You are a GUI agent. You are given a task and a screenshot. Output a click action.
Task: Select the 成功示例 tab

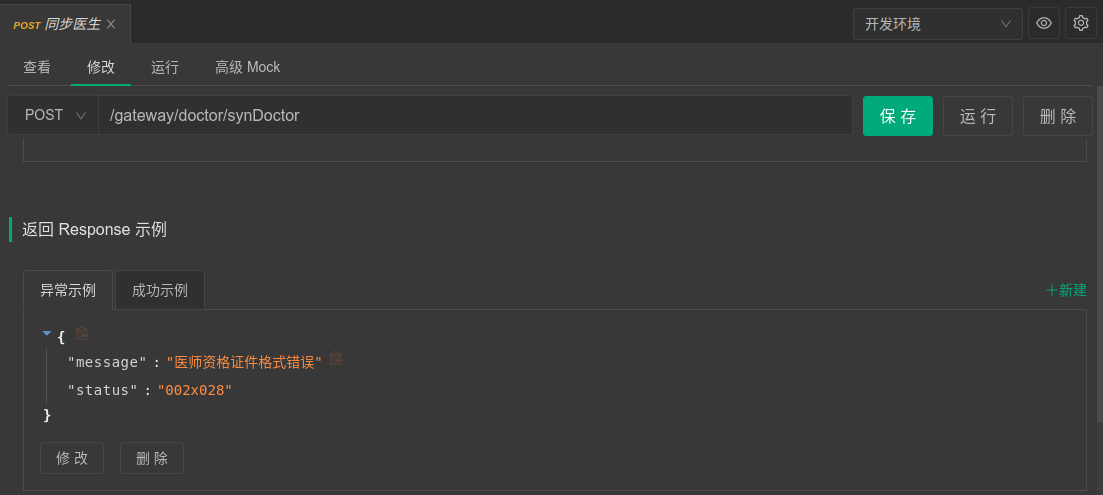tap(160, 291)
